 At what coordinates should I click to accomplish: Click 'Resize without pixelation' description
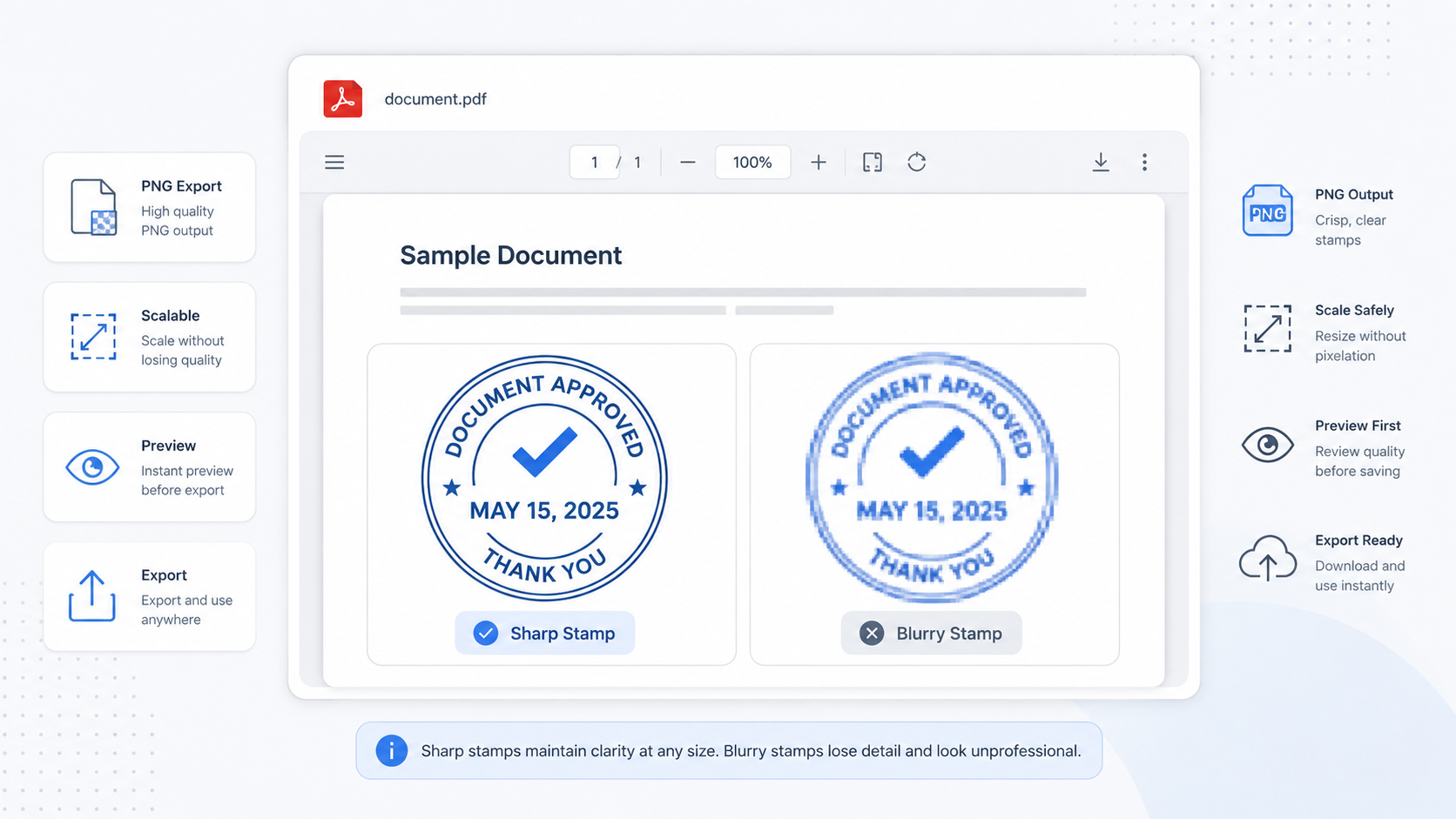[x=1360, y=346]
